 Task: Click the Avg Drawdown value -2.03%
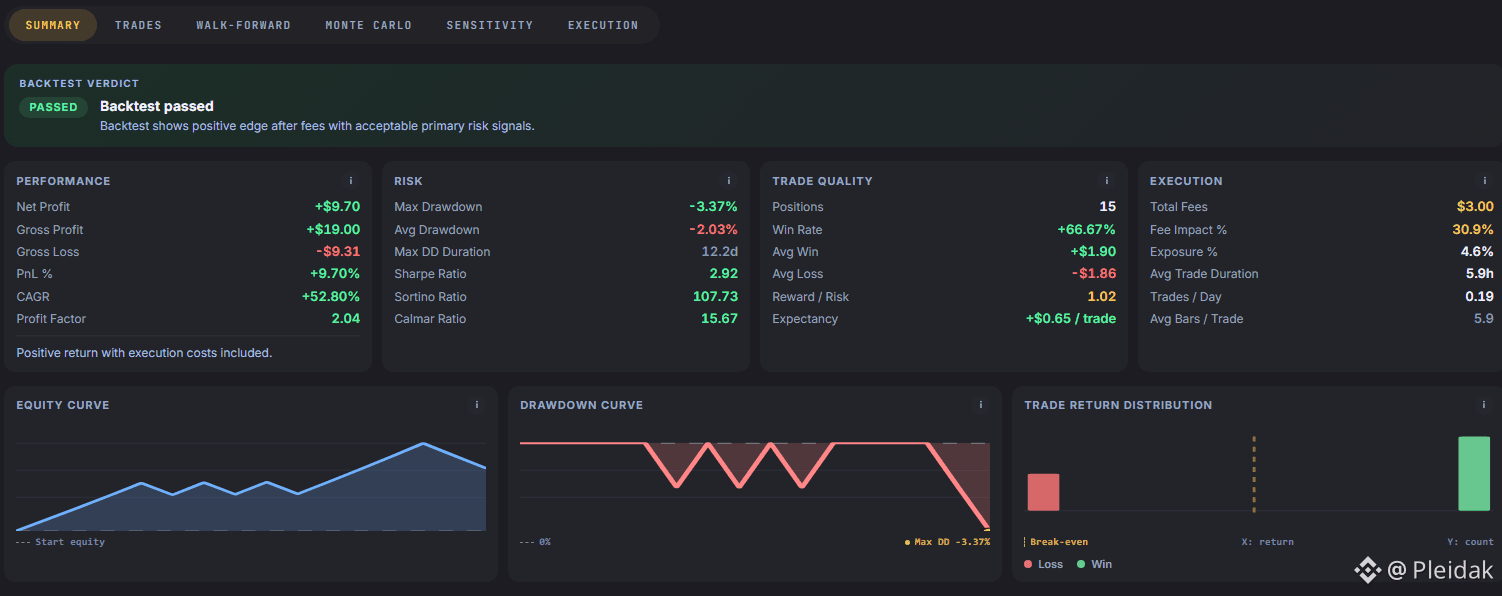(713, 230)
